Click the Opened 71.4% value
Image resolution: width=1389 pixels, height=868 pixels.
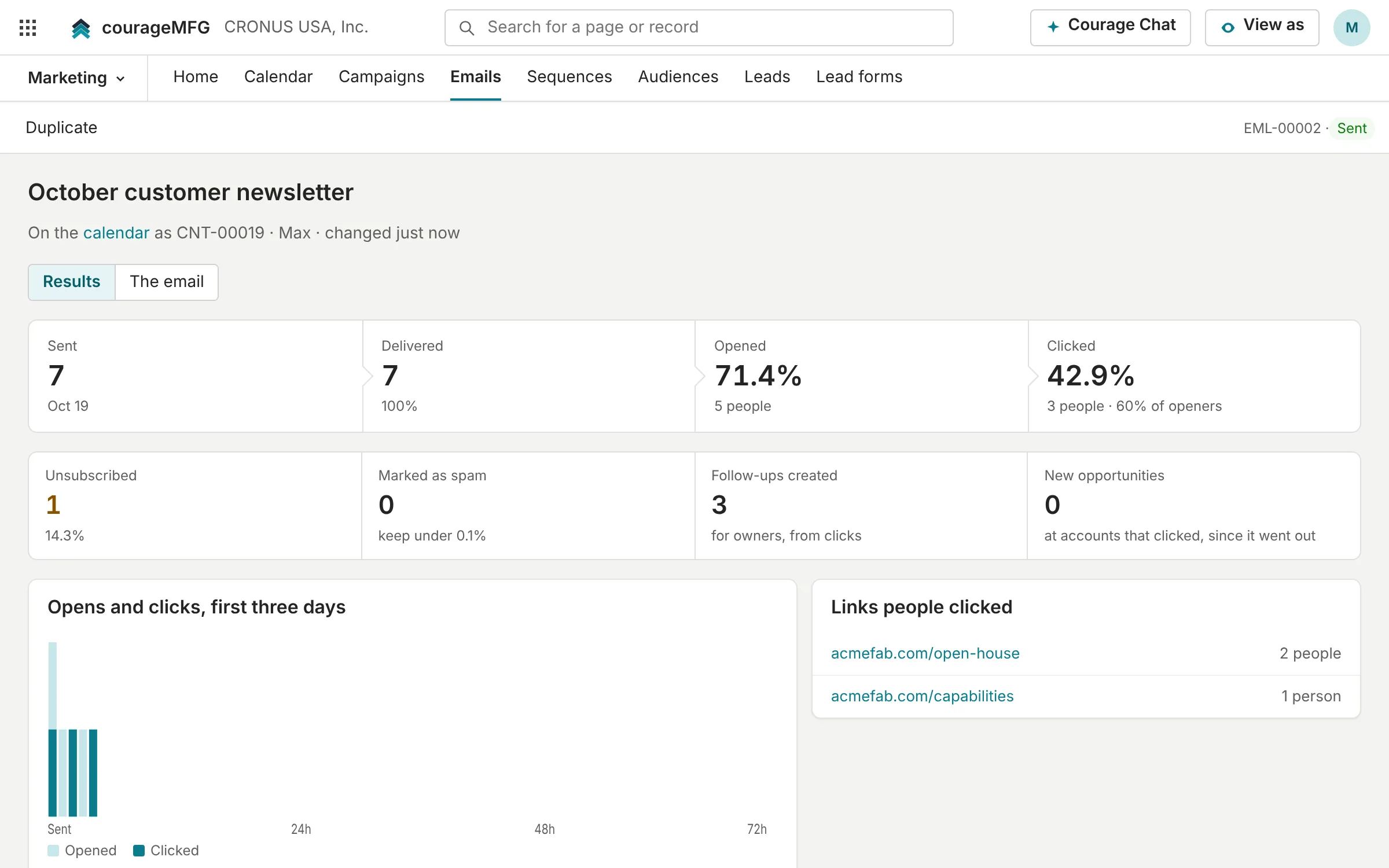(758, 376)
